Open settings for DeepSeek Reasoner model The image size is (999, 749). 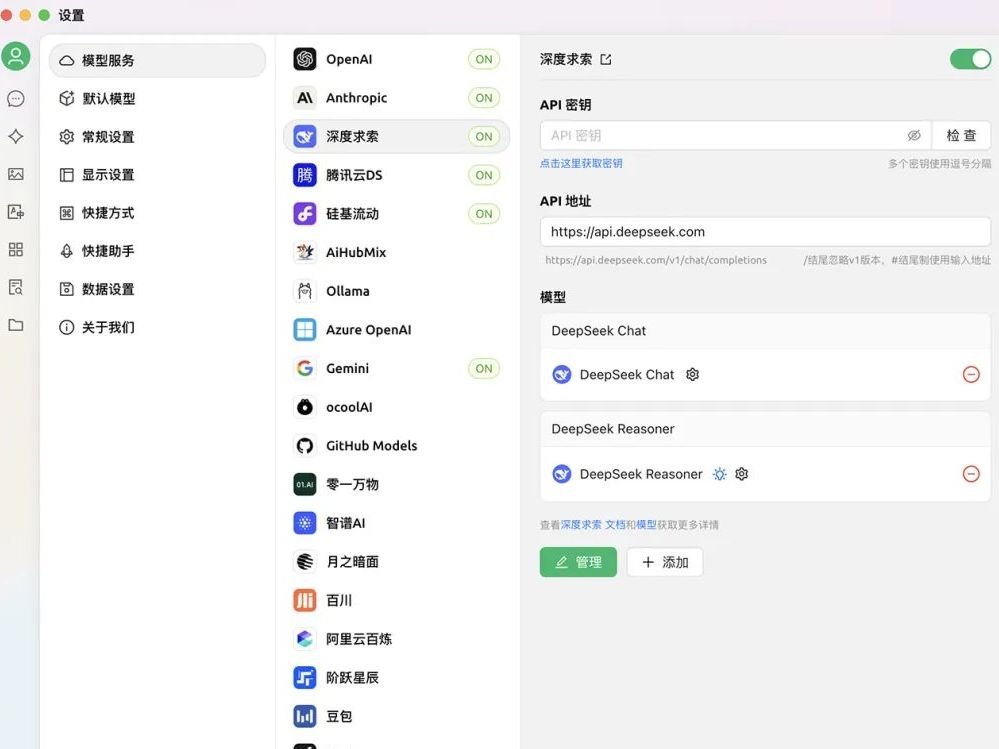(742, 473)
